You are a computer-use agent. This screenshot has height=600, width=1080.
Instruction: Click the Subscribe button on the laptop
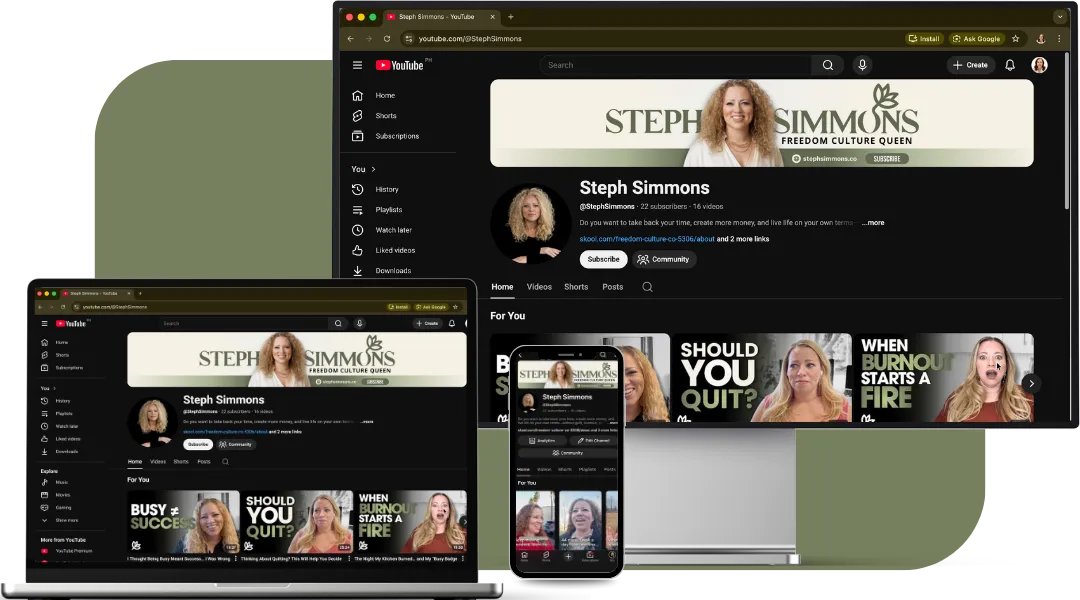click(x=198, y=444)
